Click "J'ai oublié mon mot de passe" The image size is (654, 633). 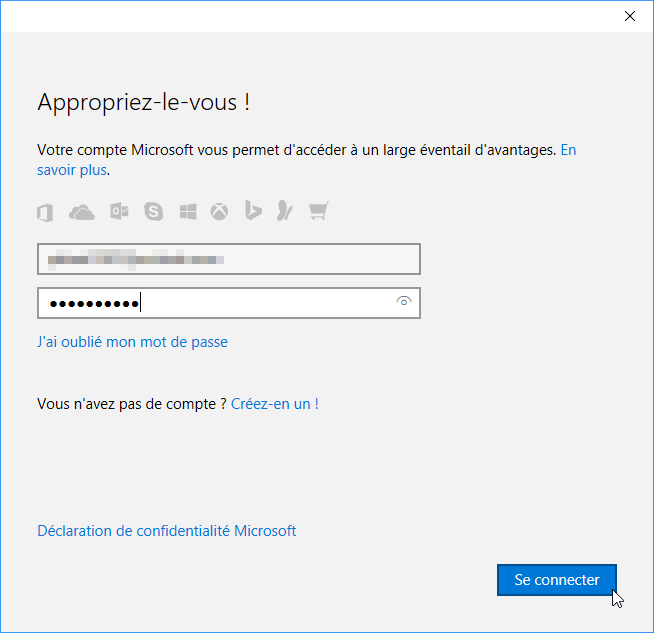(133, 342)
